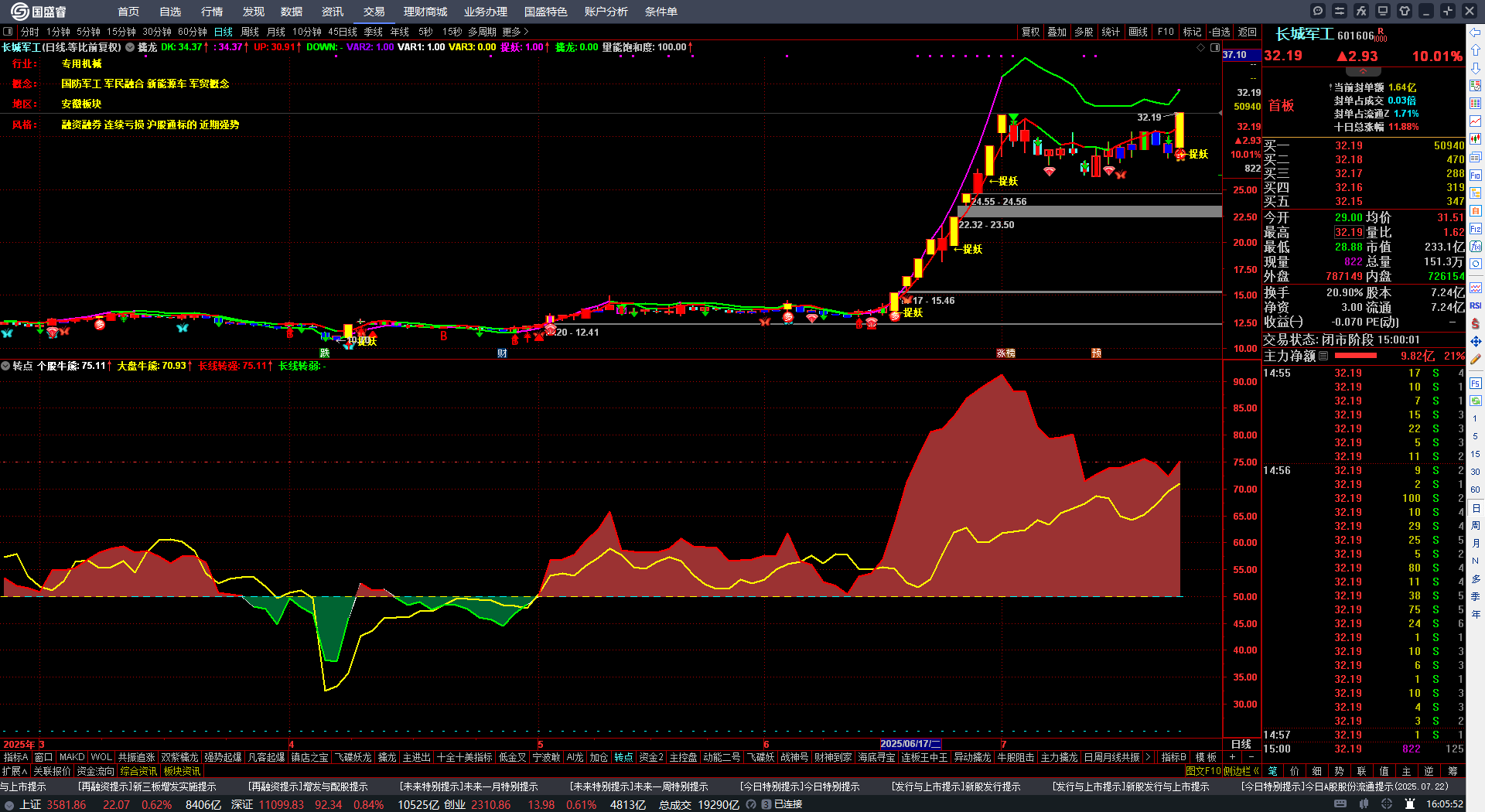The width and height of the screenshot is (1485, 812).
Task: Switch to 笔 tick detail mode
Action: tap(1273, 771)
